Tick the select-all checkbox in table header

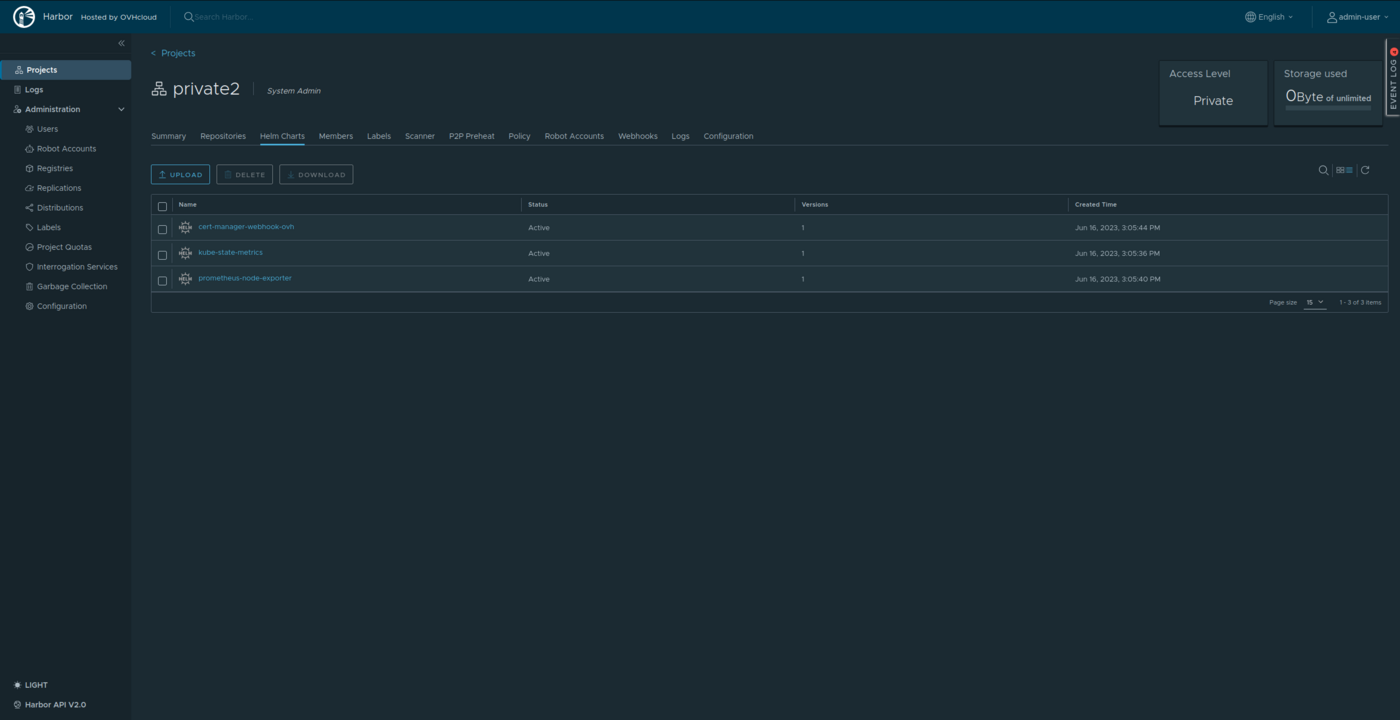point(162,206)
